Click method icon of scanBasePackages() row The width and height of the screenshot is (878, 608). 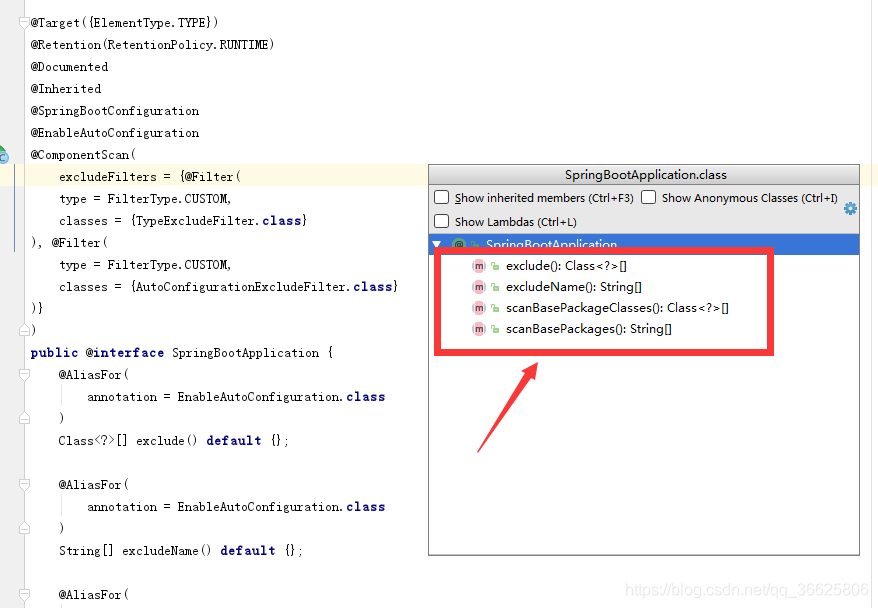click(x=479, y=329)
